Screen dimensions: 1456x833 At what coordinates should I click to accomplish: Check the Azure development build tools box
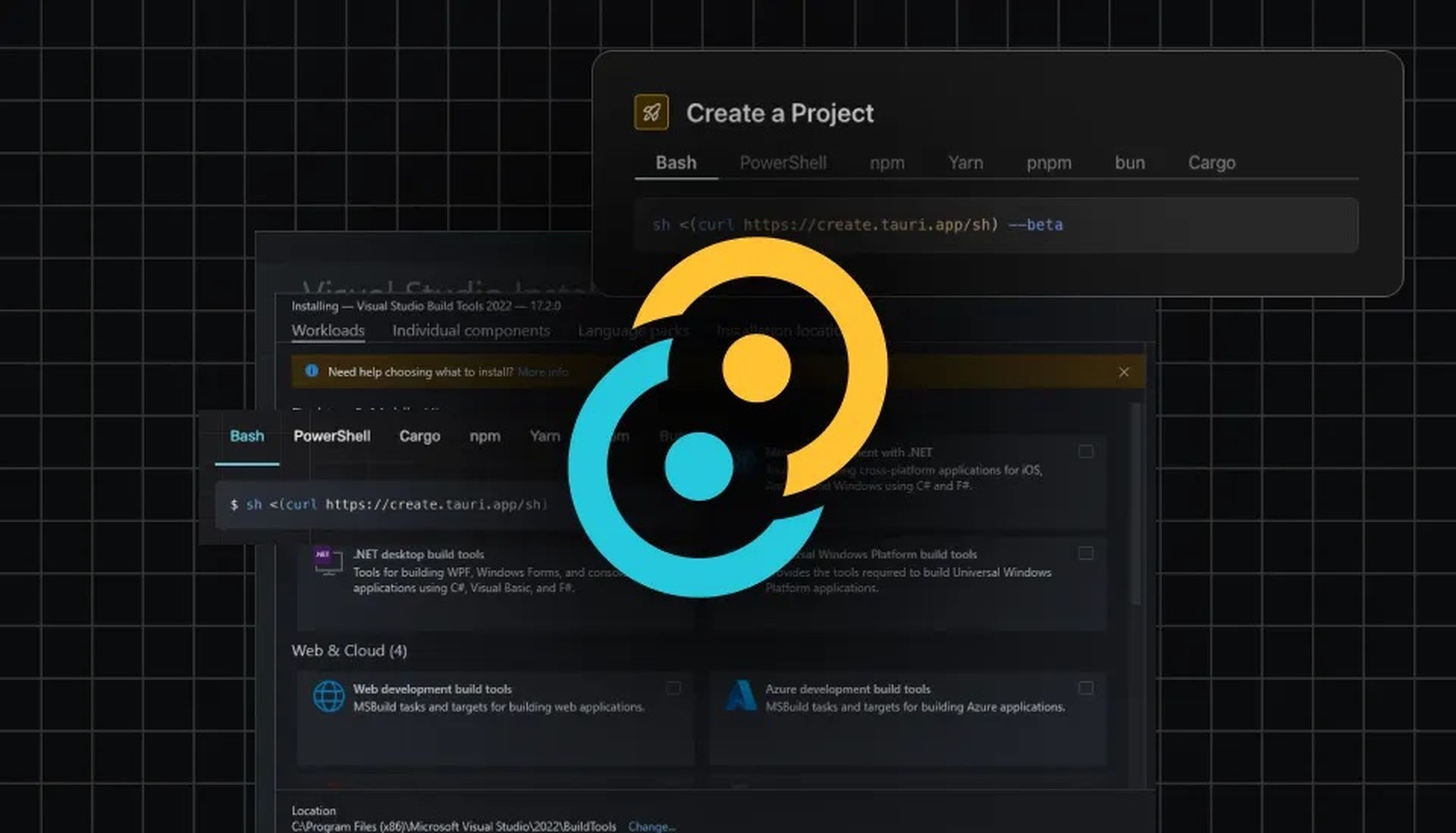click(1085, 688)
